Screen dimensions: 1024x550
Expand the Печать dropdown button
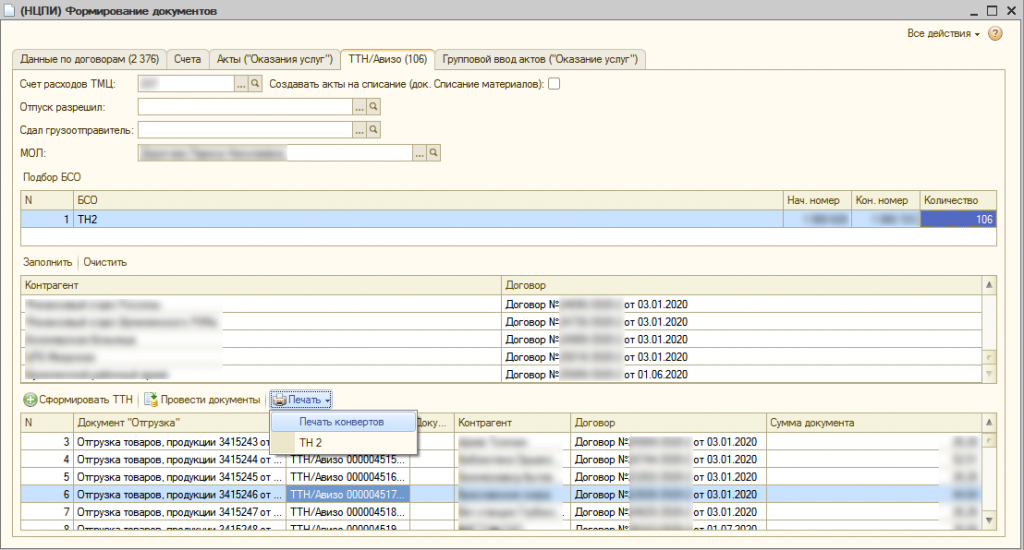[x=301, y=400]
